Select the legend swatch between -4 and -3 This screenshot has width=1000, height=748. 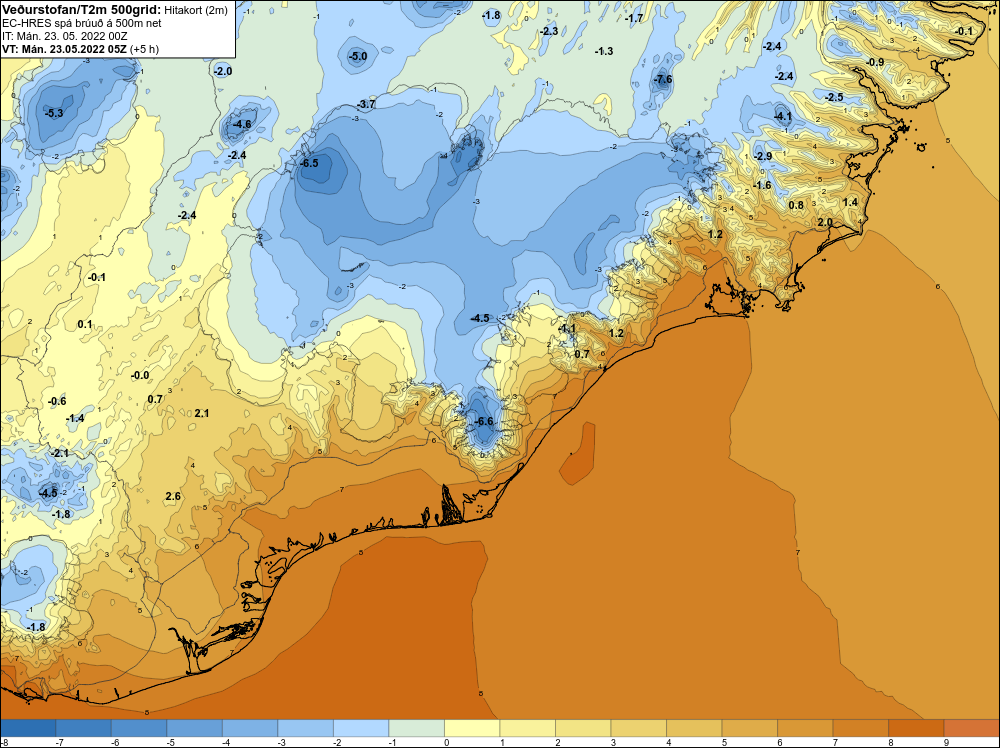tap(250, 728)
